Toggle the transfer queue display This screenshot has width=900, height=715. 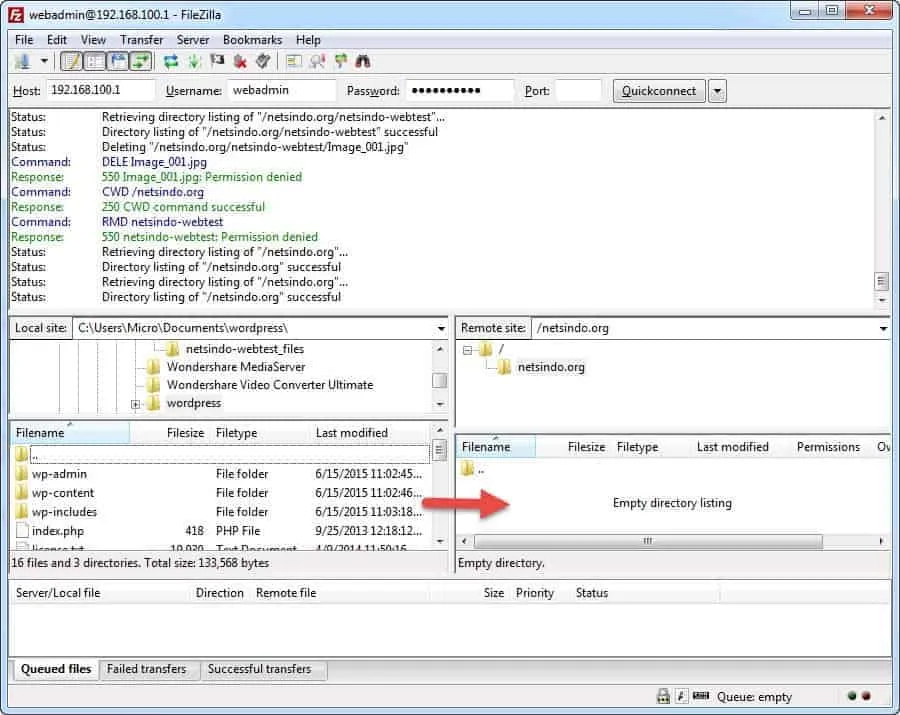pyautogui.click(x=141, y=62)
